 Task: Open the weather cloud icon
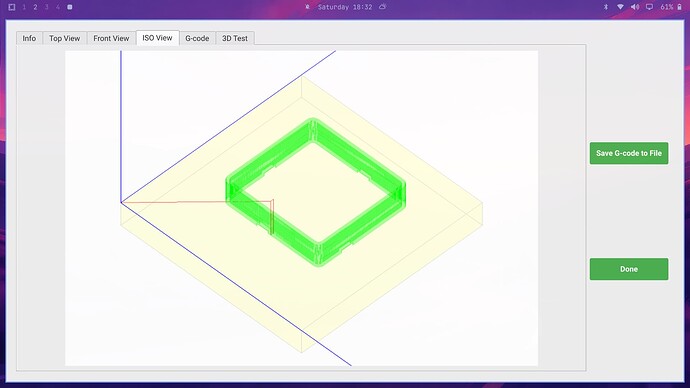click(x=383, y=7)
